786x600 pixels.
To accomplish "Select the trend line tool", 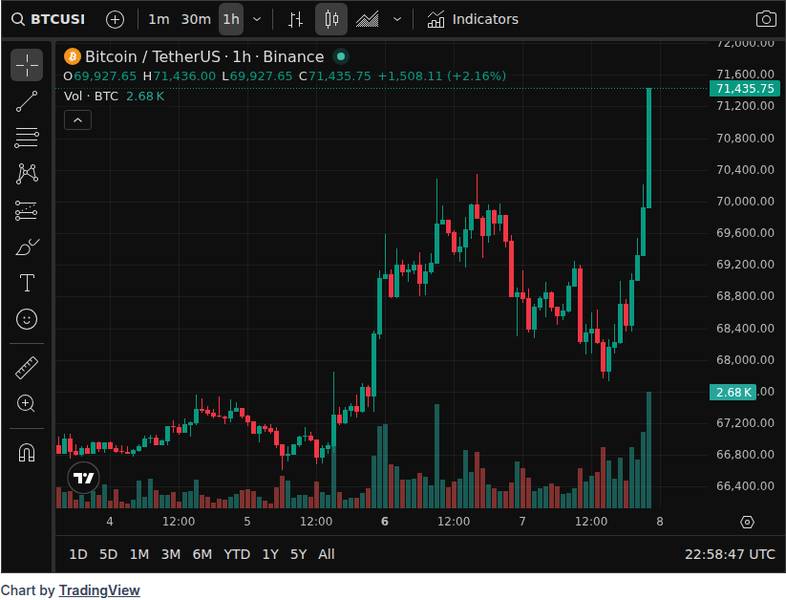I will [27, 101].
